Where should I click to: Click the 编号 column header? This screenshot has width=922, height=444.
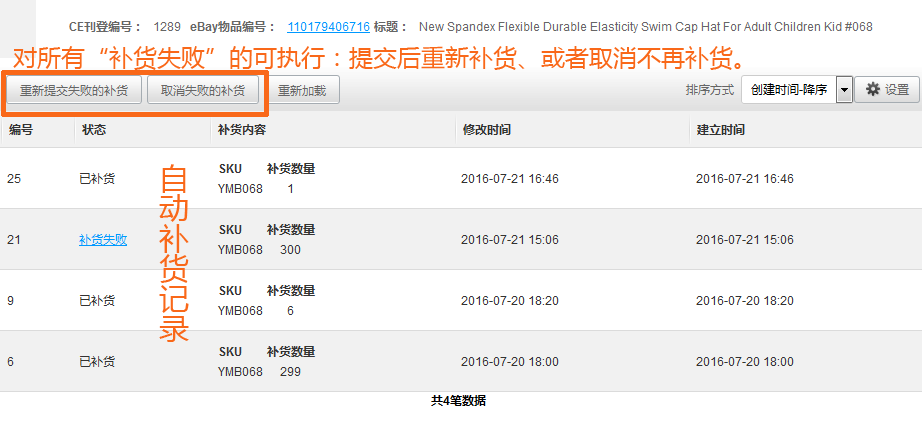click(21, 130)
